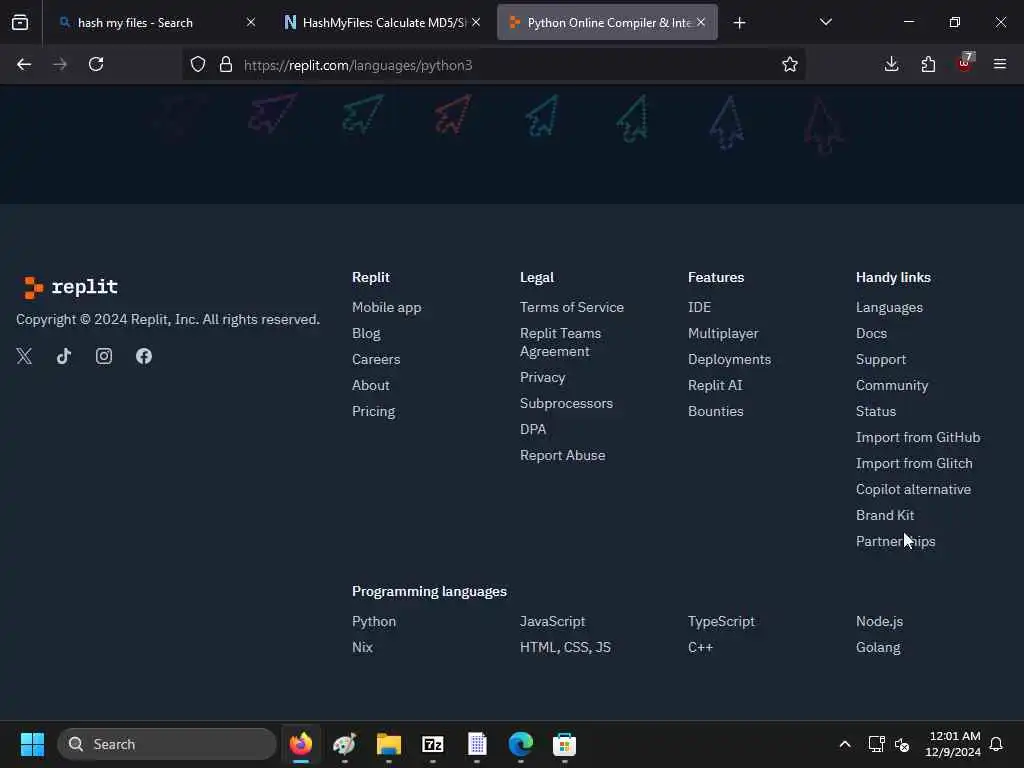The image size is (1024, 768).
Task: Open the notification bell in the taskbar
Action: tap(996, 744)
